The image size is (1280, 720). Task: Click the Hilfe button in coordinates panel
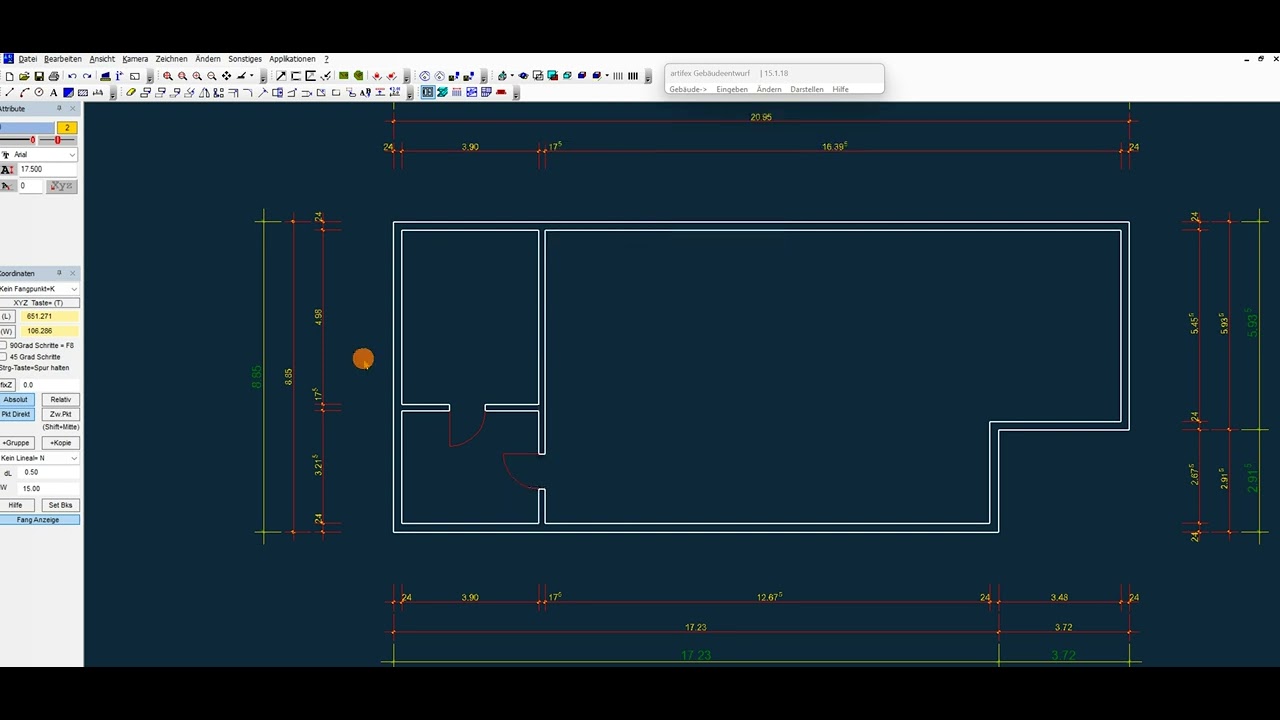[x=15, y=505]
